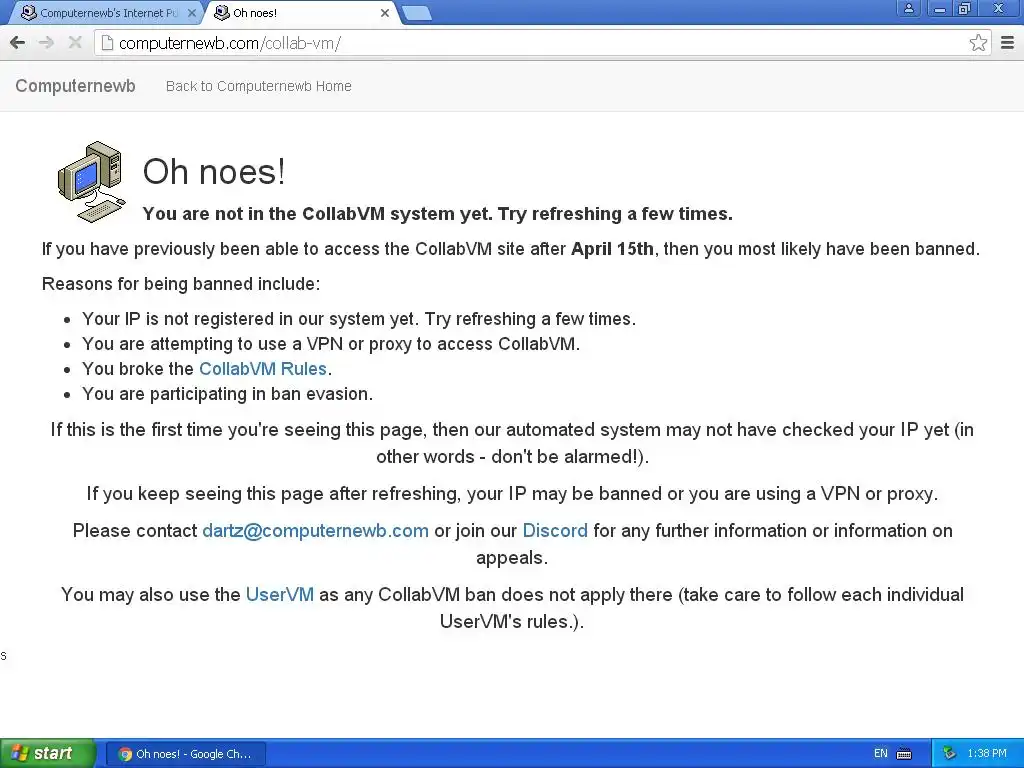This screenshot has height=768, width=1024.
Task: Click the system tray network icon
Action: tap(950, 754)
